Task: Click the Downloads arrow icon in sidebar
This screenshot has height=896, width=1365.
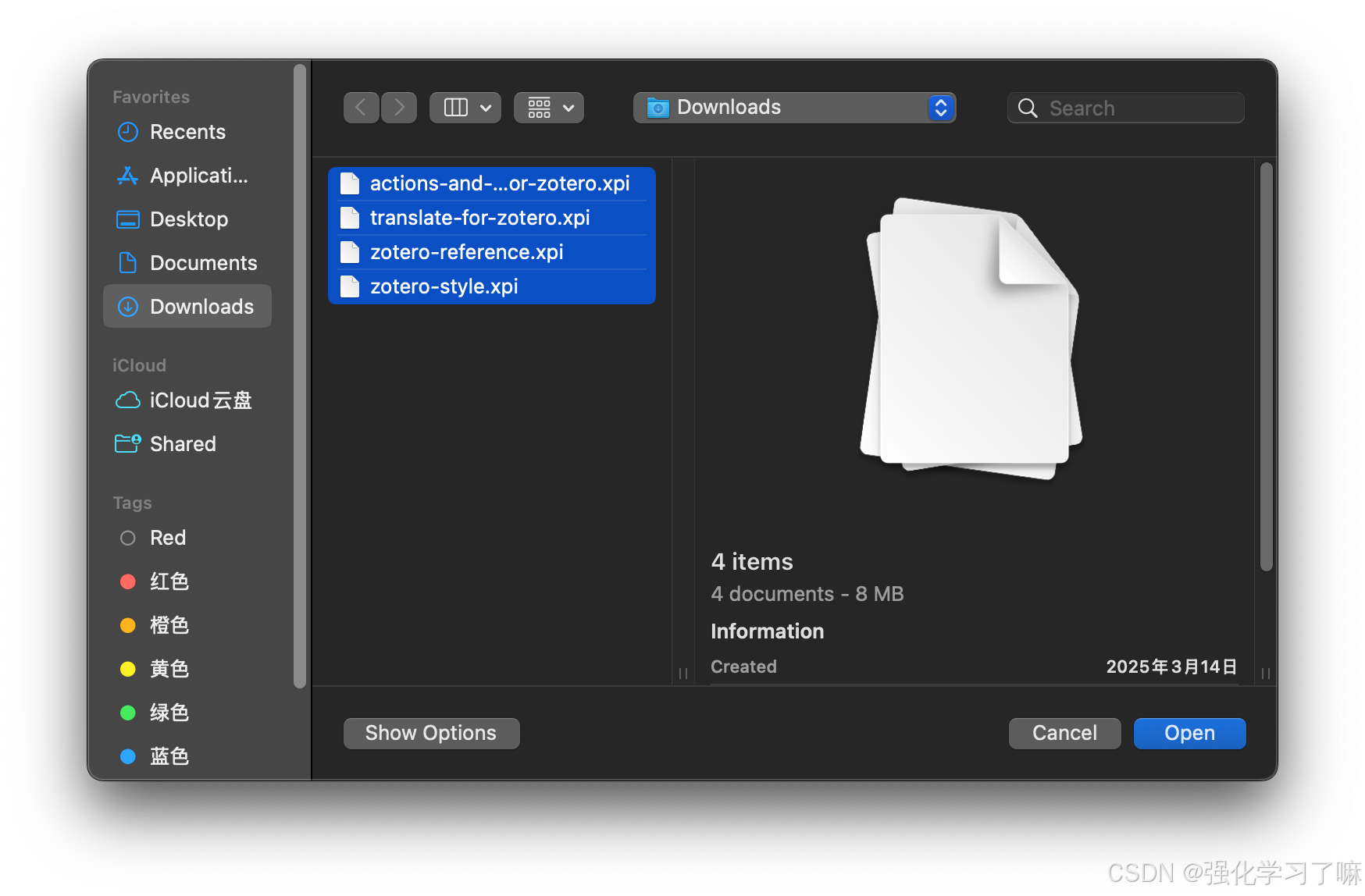Action: point(128,307)
